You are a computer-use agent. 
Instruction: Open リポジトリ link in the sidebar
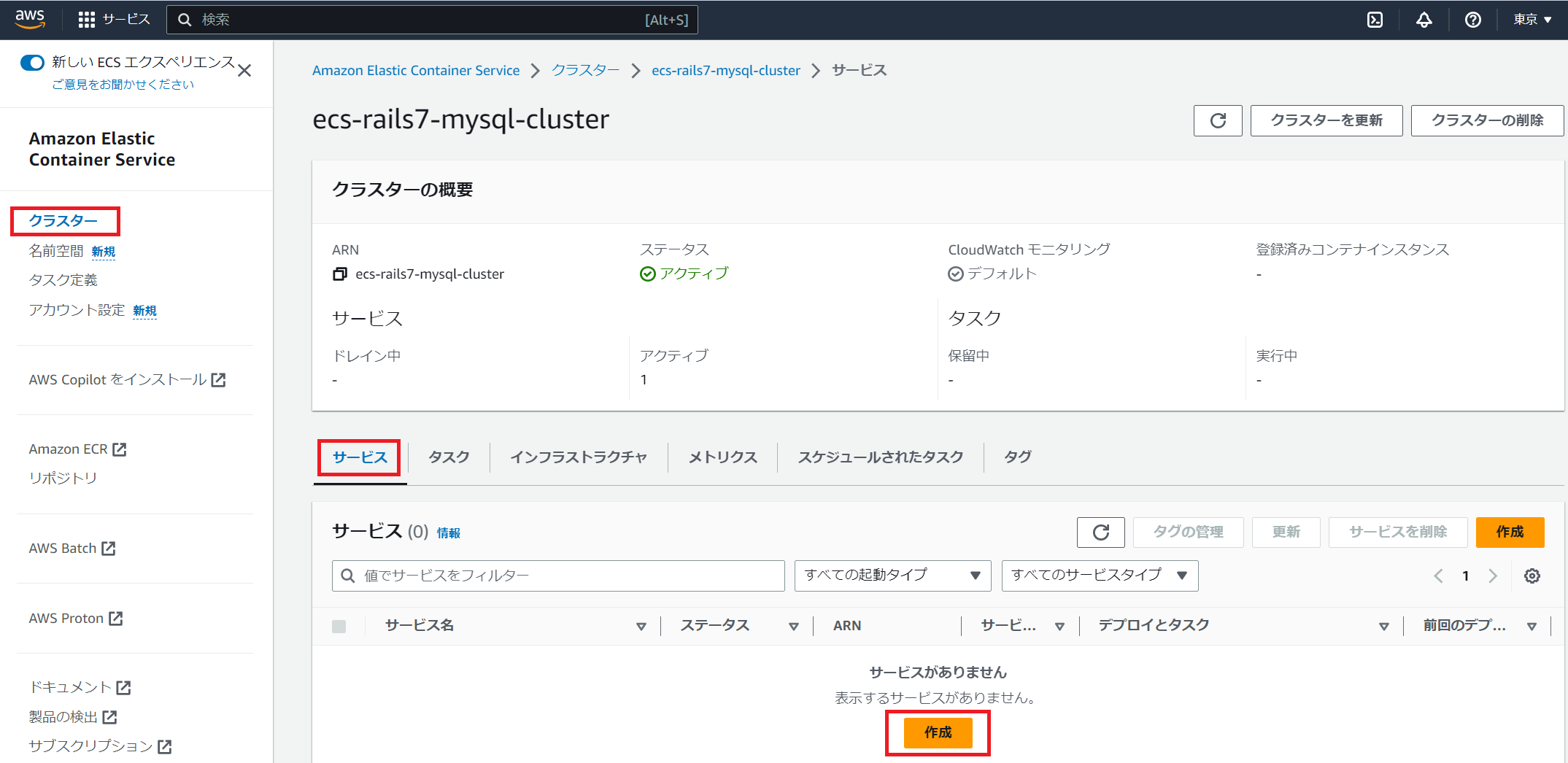coord(63,479)
